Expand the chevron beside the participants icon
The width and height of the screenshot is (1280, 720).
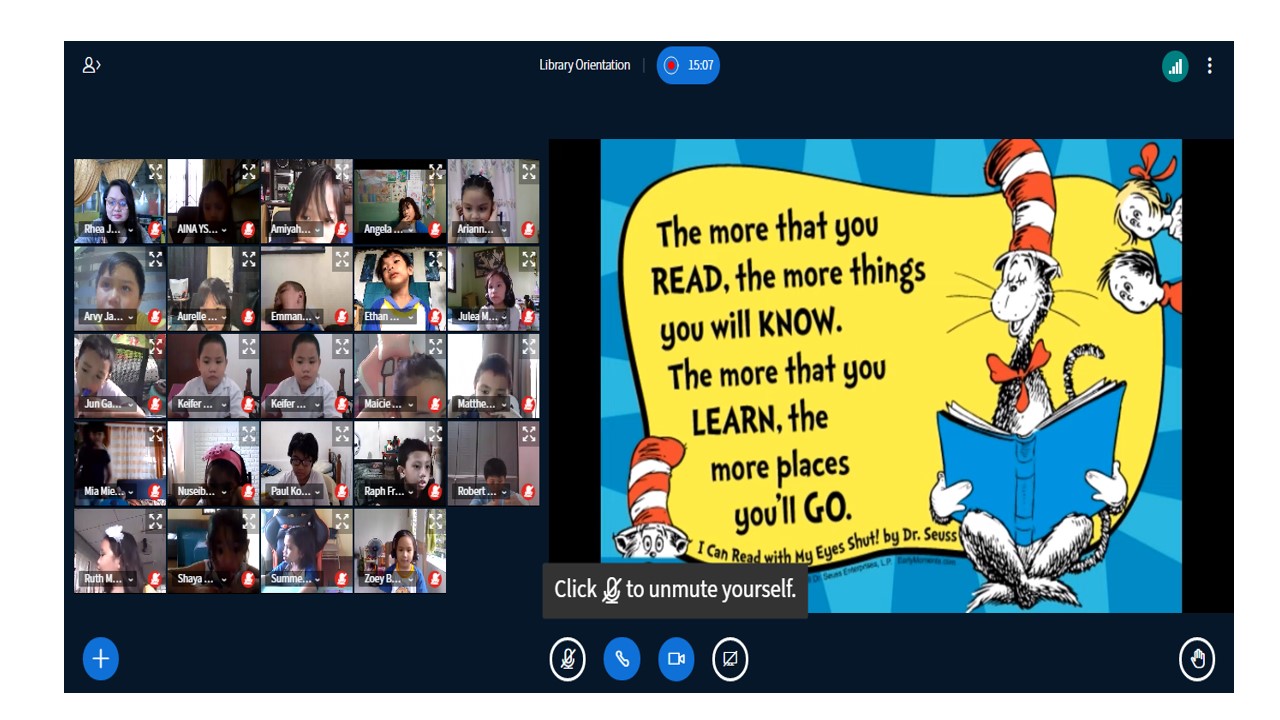(x=101, y=62)
